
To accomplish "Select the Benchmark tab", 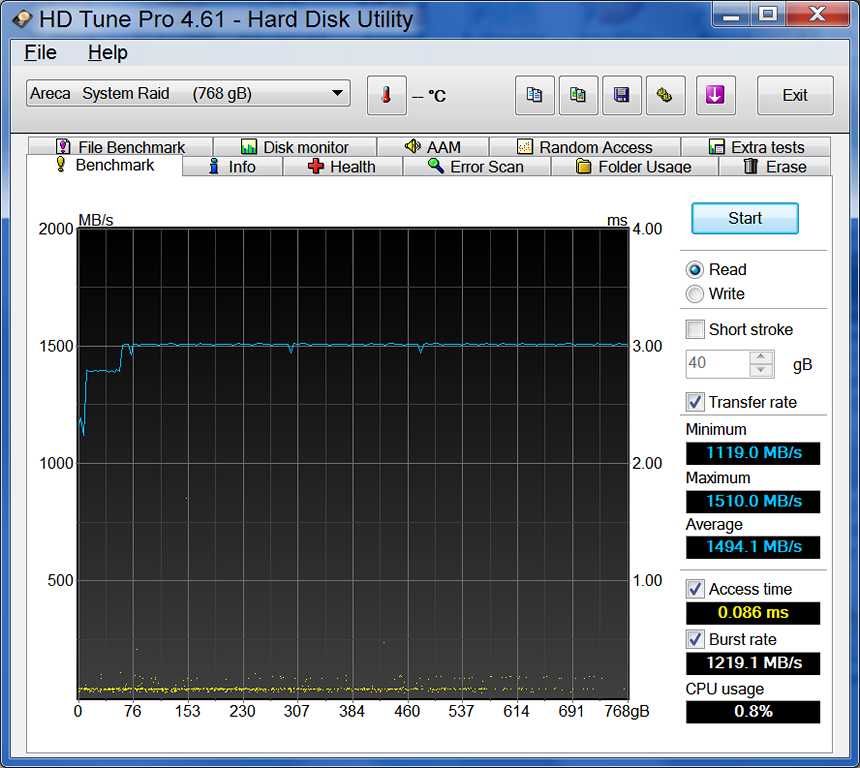I will 105,165.
